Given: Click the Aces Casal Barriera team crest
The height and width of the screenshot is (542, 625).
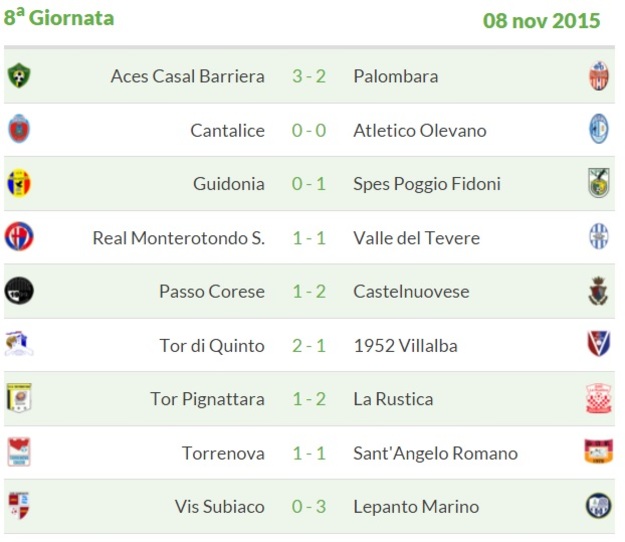Looking at the screenshot, I should coord(19,76).
